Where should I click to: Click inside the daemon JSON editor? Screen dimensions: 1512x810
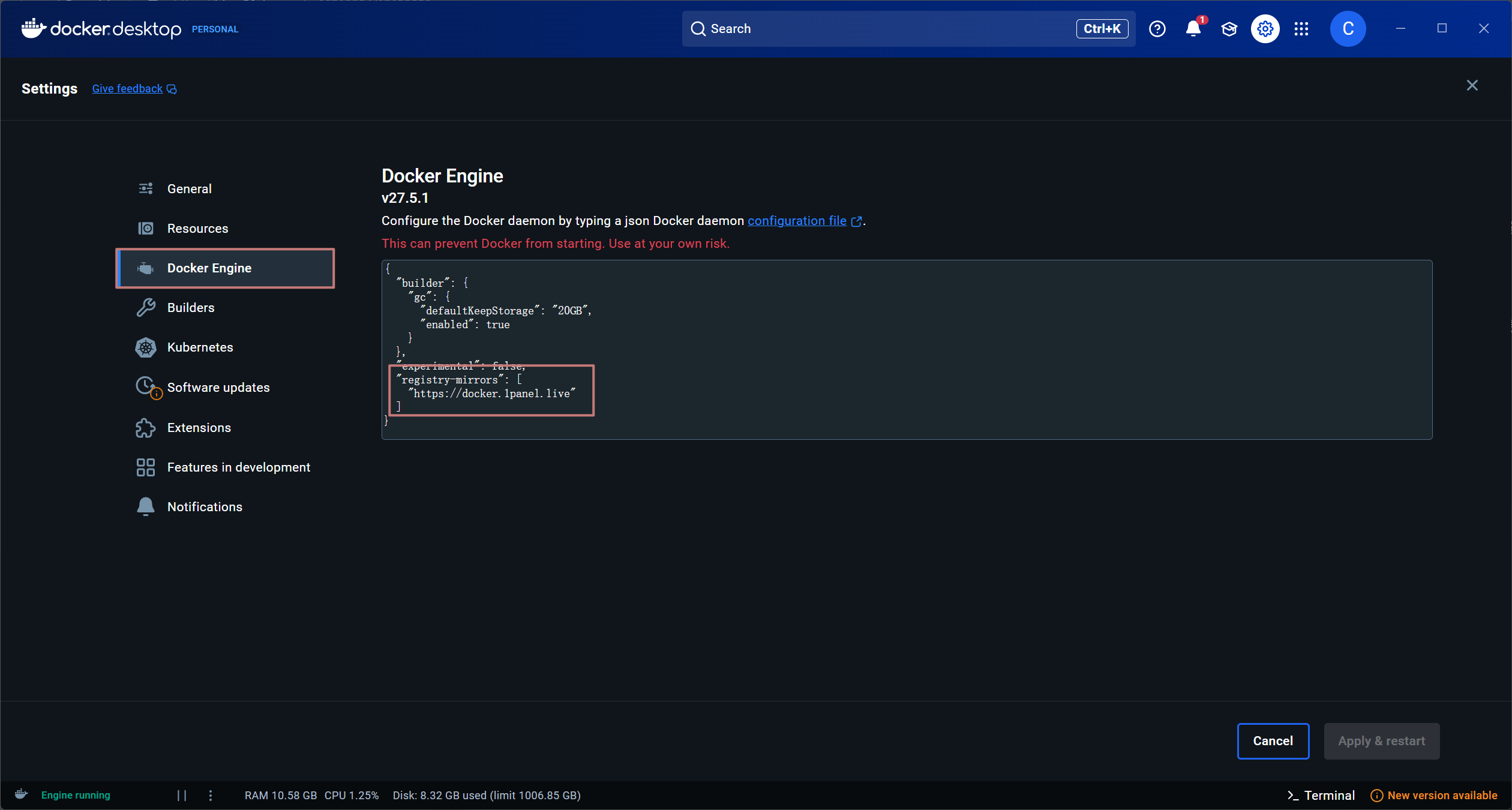pos(907,350)
